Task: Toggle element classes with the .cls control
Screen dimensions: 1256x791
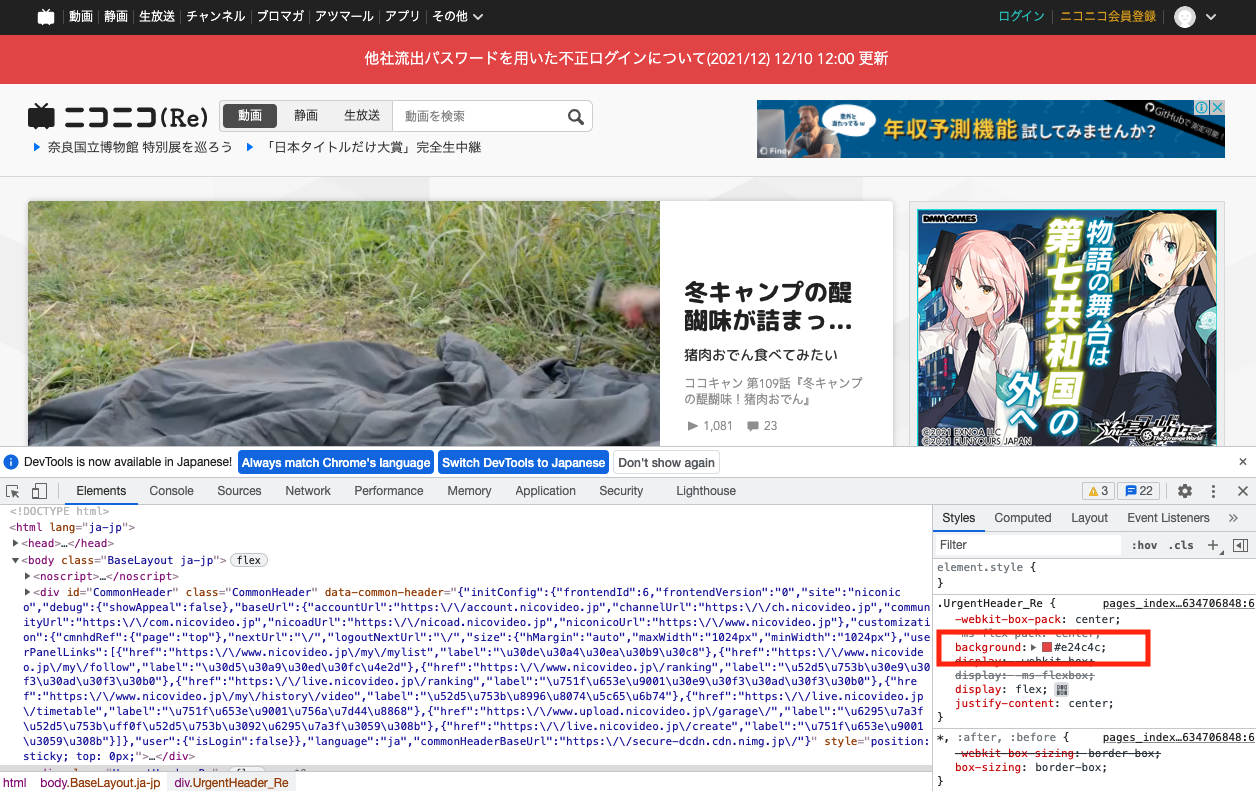Action: pos(1183,545)
